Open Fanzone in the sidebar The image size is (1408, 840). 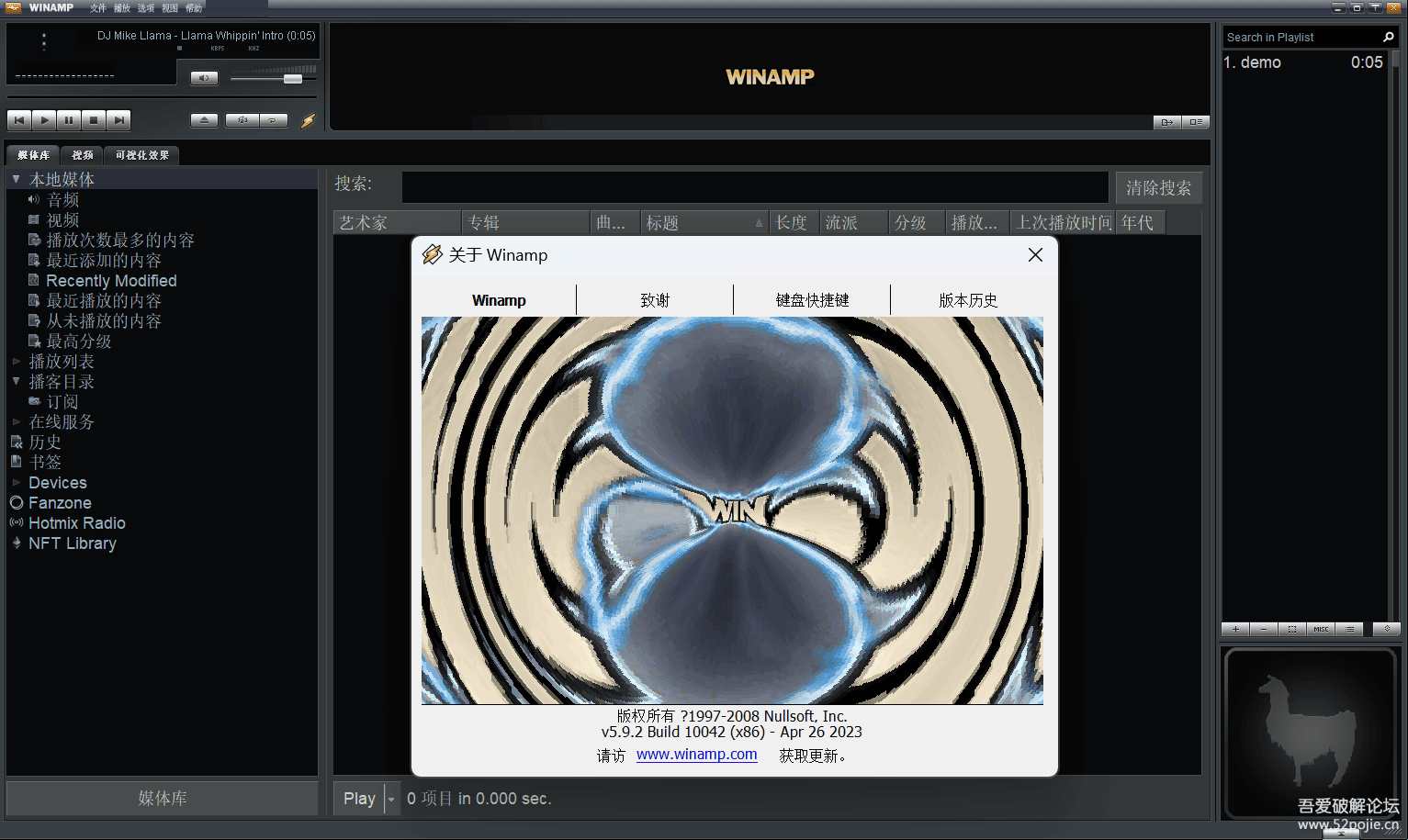(x=60, y=502)
